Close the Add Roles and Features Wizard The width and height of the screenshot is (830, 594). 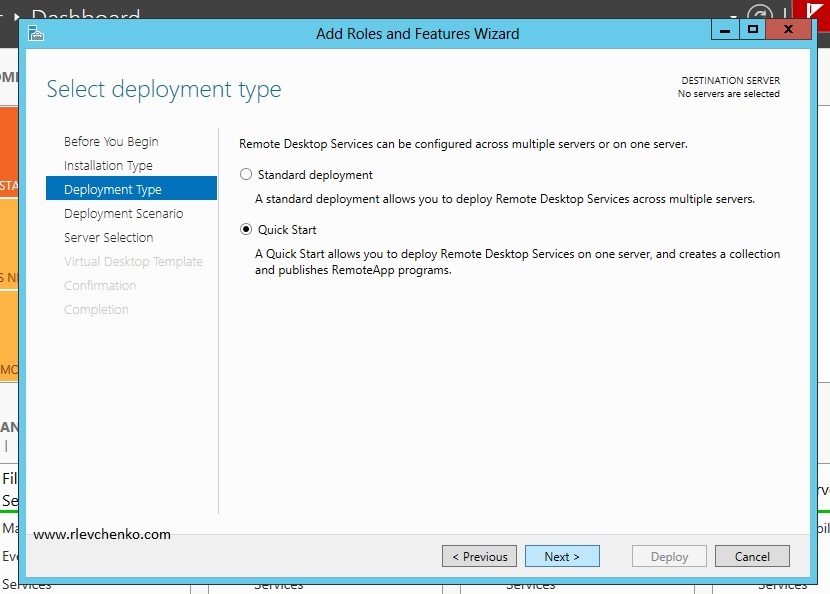(x=789, y=31)
